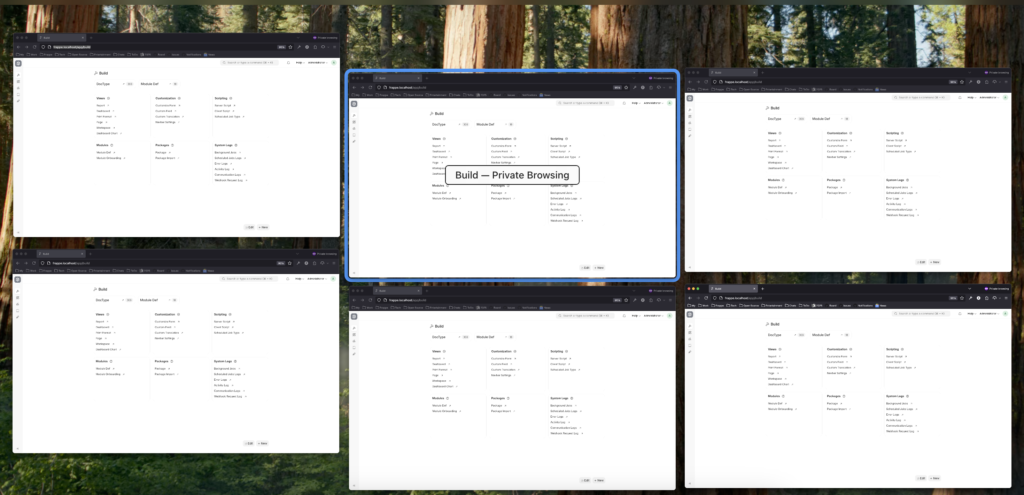
Task: Select the highlighted Build — Private Browsing window
Action: pyautogui.click(x=511, y=175)
